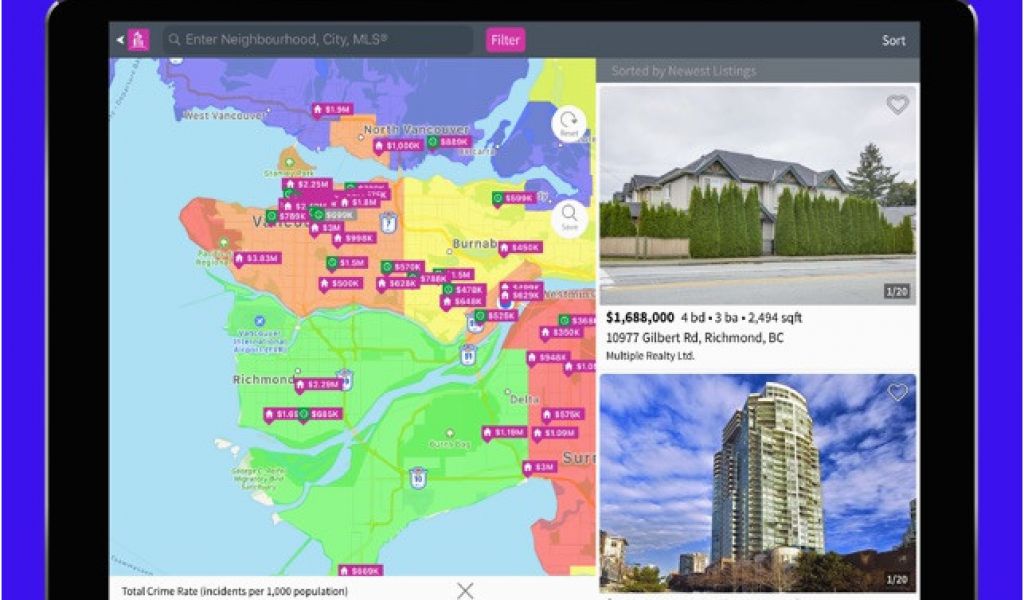The width and height of the screenshot is (1024, 600).
Task: Select the $3.83M house marker
Action: (x=257, y=259)
